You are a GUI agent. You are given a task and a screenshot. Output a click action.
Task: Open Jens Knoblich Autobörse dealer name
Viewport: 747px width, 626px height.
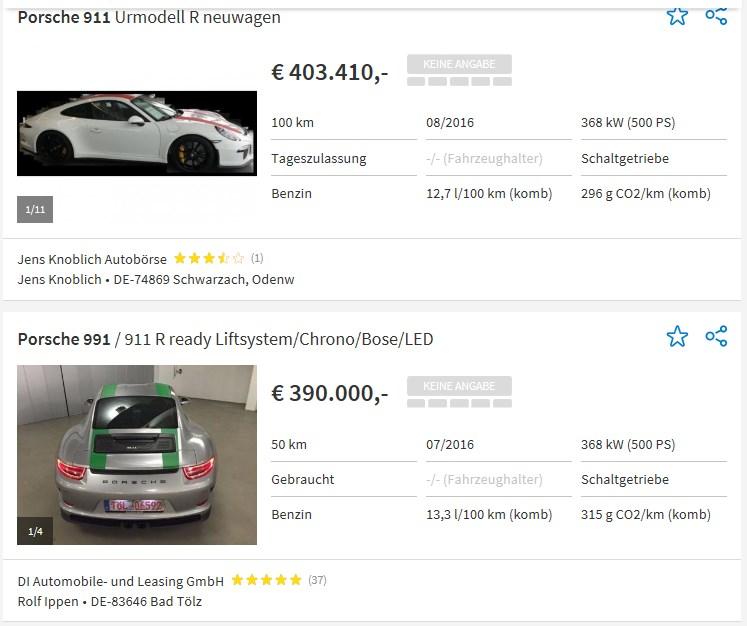(x=92, y=259)
